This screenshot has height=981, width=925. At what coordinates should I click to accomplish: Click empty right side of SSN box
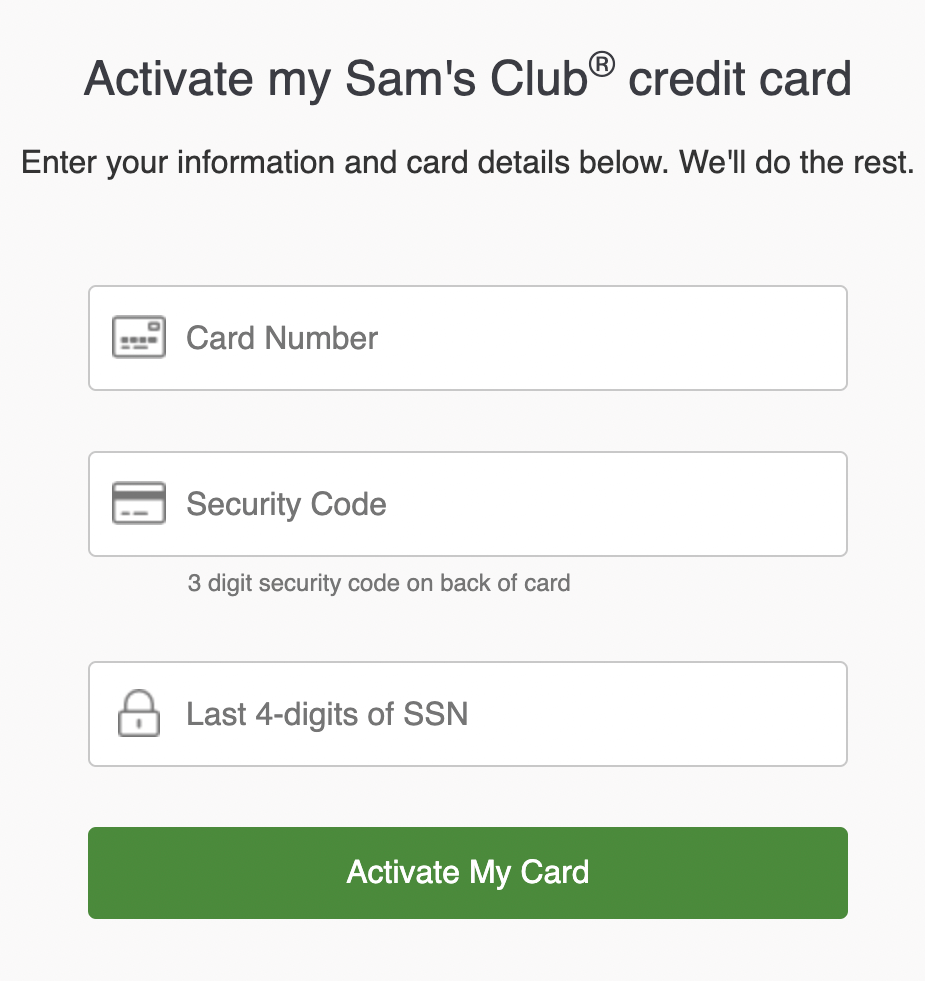[x=688, y=714]
